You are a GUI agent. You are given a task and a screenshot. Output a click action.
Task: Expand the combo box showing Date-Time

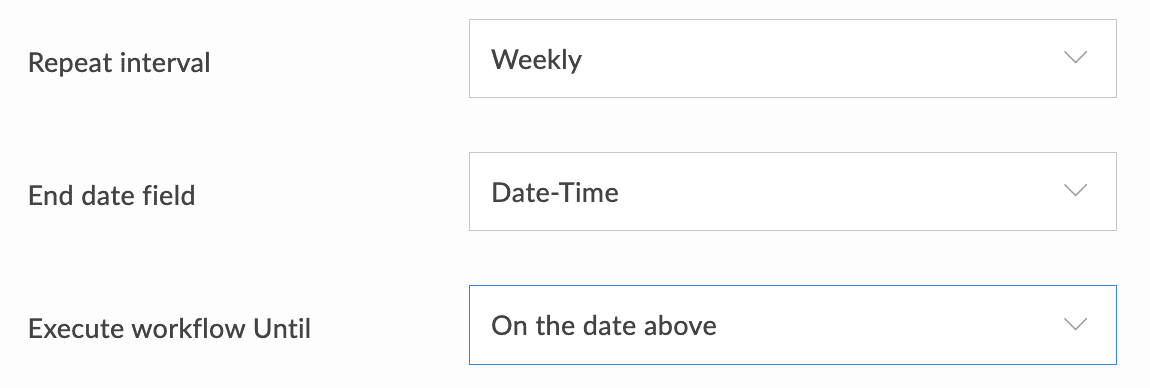pos(793,191)
